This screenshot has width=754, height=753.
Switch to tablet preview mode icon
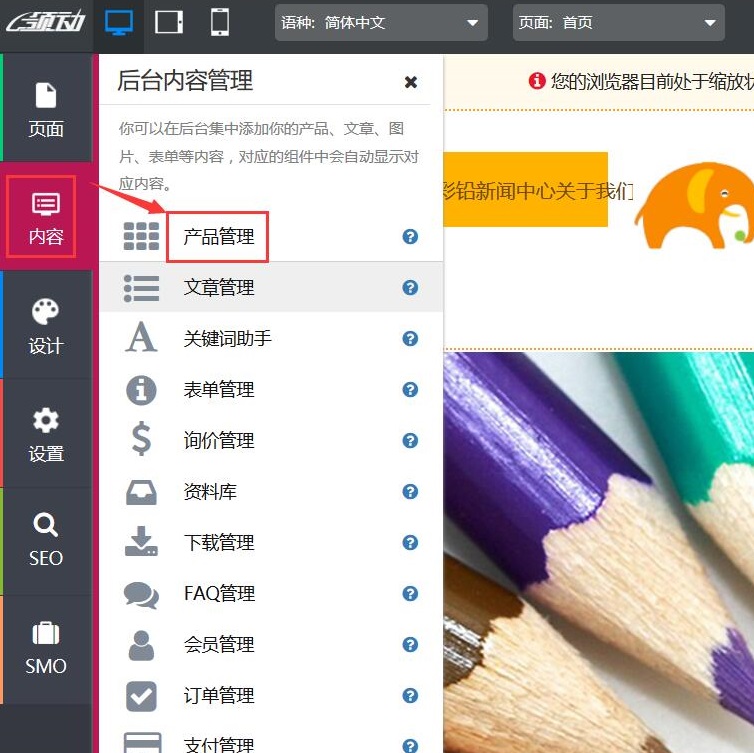coord(169,22)
